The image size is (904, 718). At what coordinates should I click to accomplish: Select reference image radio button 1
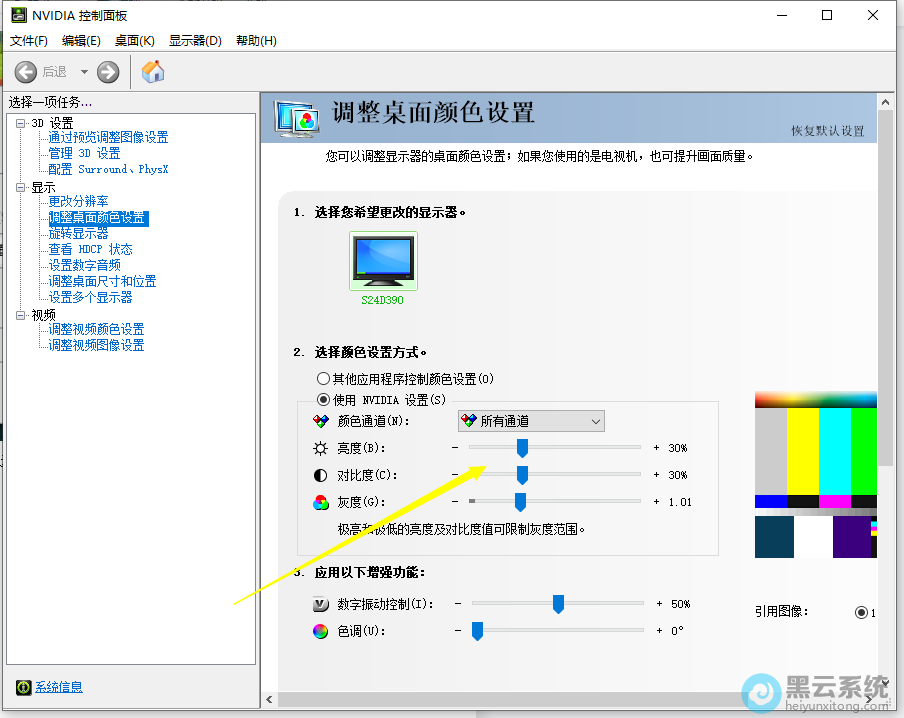[862, 612]
